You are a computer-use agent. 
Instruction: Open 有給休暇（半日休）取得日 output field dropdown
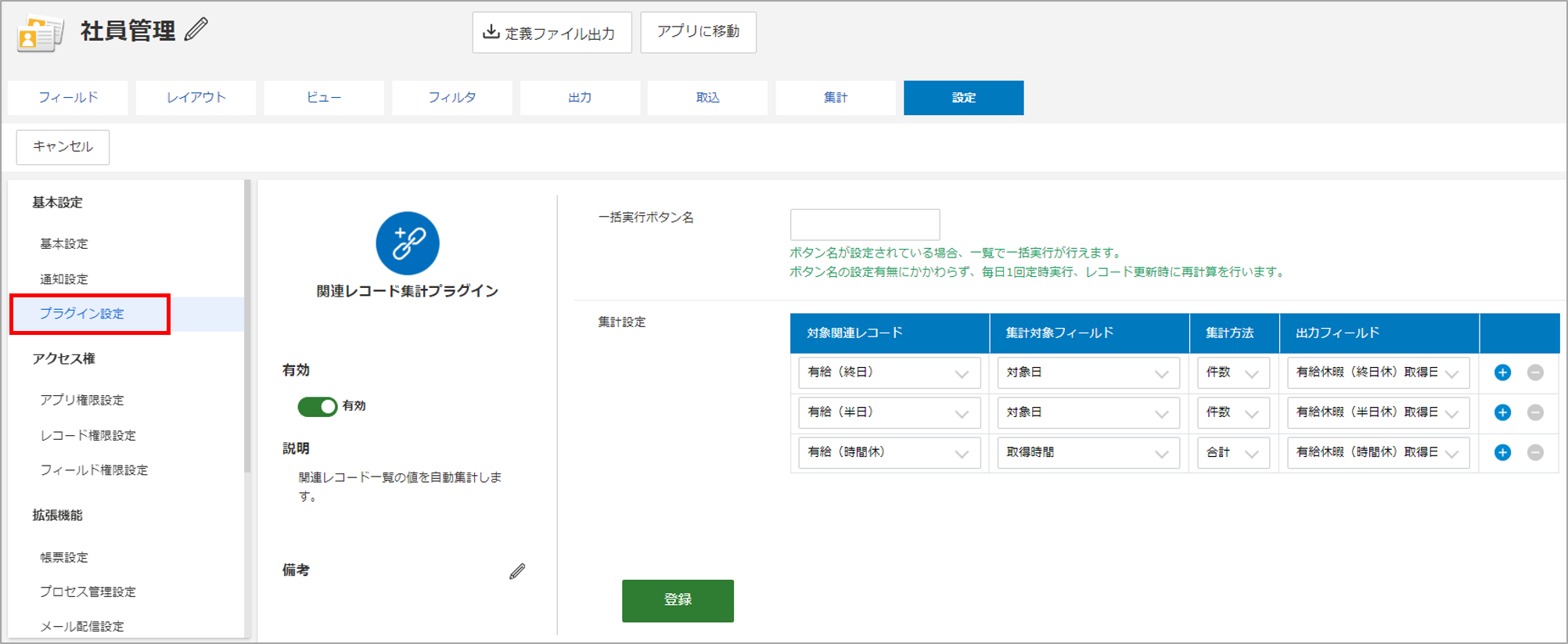(x=1379, y=412)
